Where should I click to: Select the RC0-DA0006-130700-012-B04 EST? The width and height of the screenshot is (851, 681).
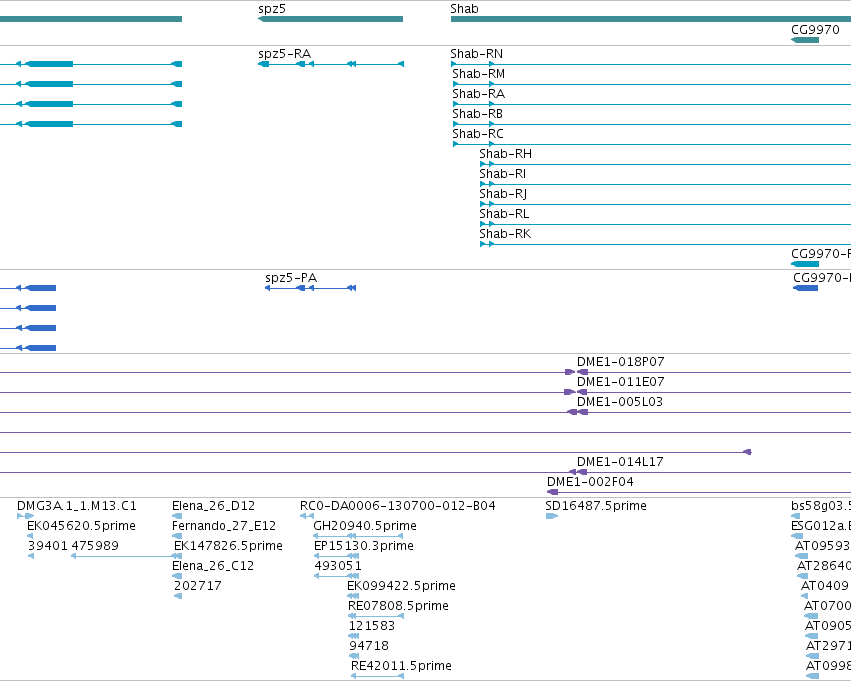[x=398, y=506]
